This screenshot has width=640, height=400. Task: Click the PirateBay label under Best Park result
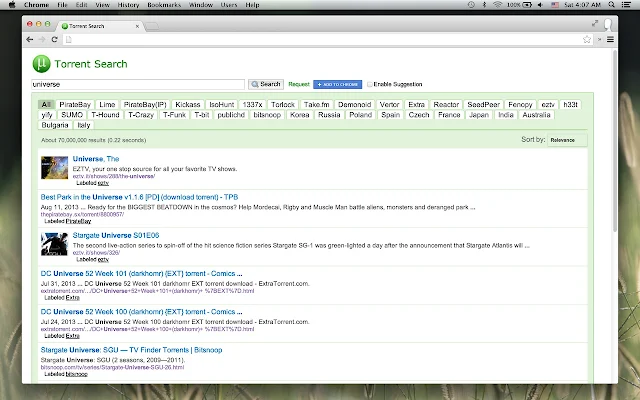pos(78,221)
